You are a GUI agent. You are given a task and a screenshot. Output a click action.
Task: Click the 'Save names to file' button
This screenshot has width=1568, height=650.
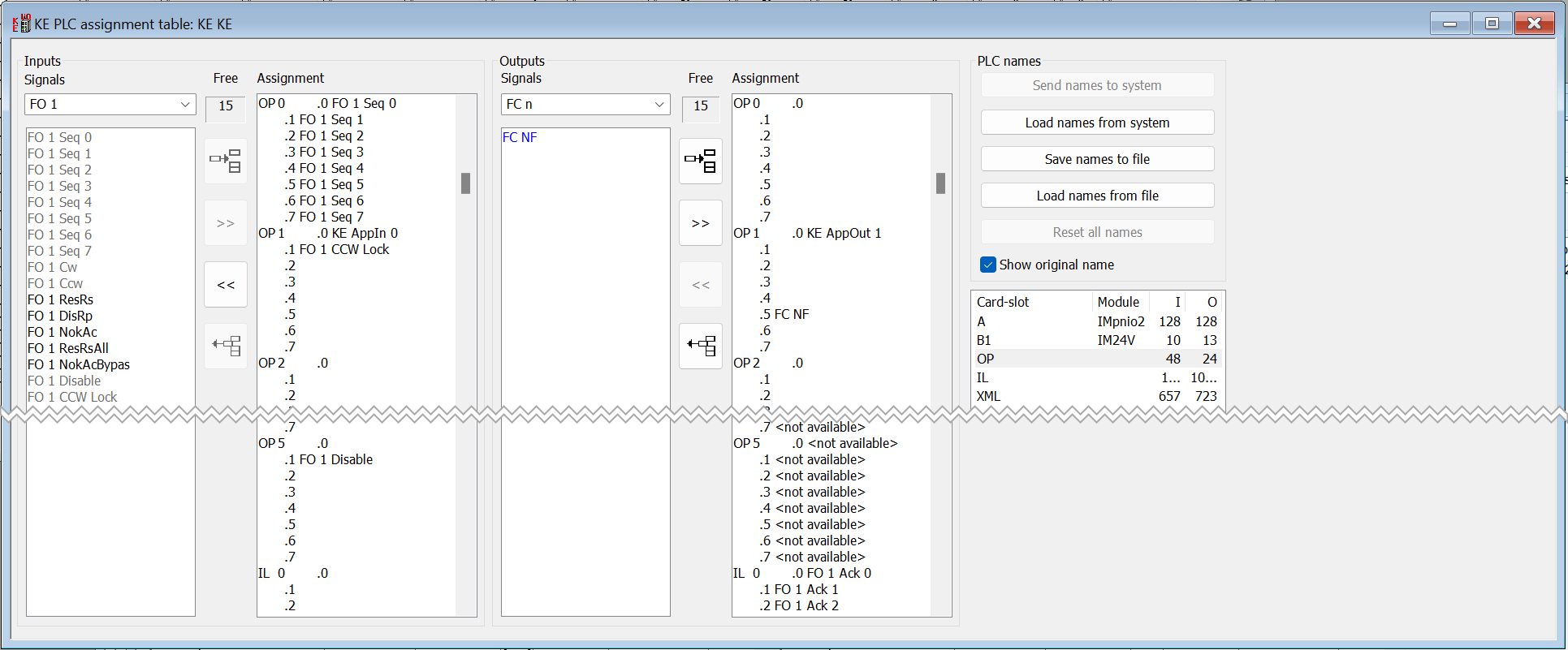pyautogui.click(x=1098, y=159)
